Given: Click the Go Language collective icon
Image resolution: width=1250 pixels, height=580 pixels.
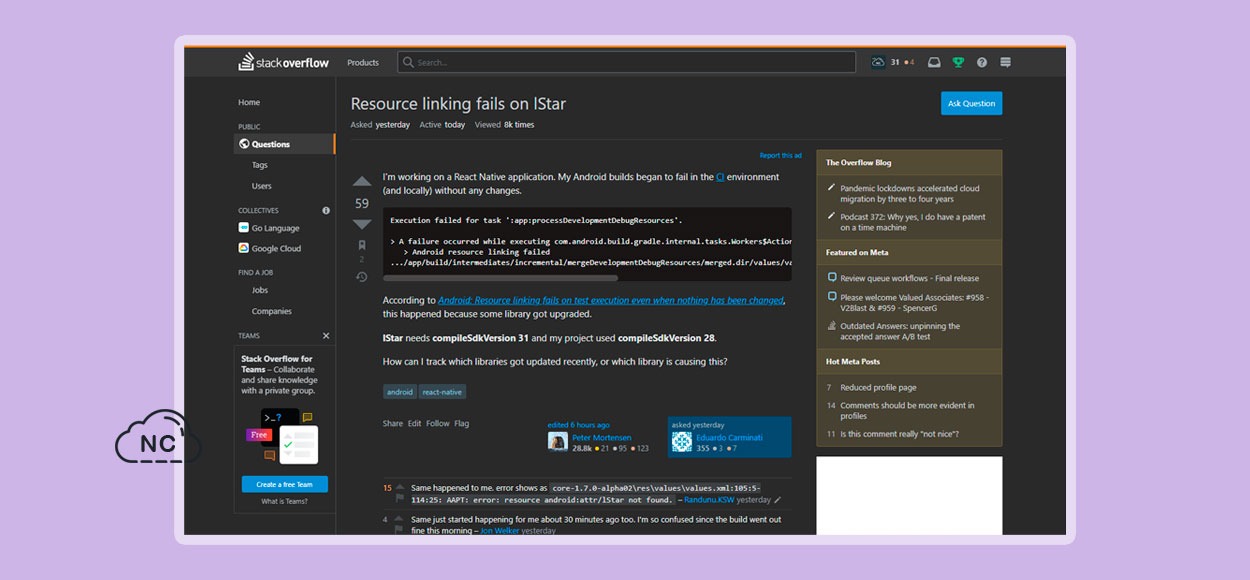Looking at the screenshot, I should pos(244,228).
